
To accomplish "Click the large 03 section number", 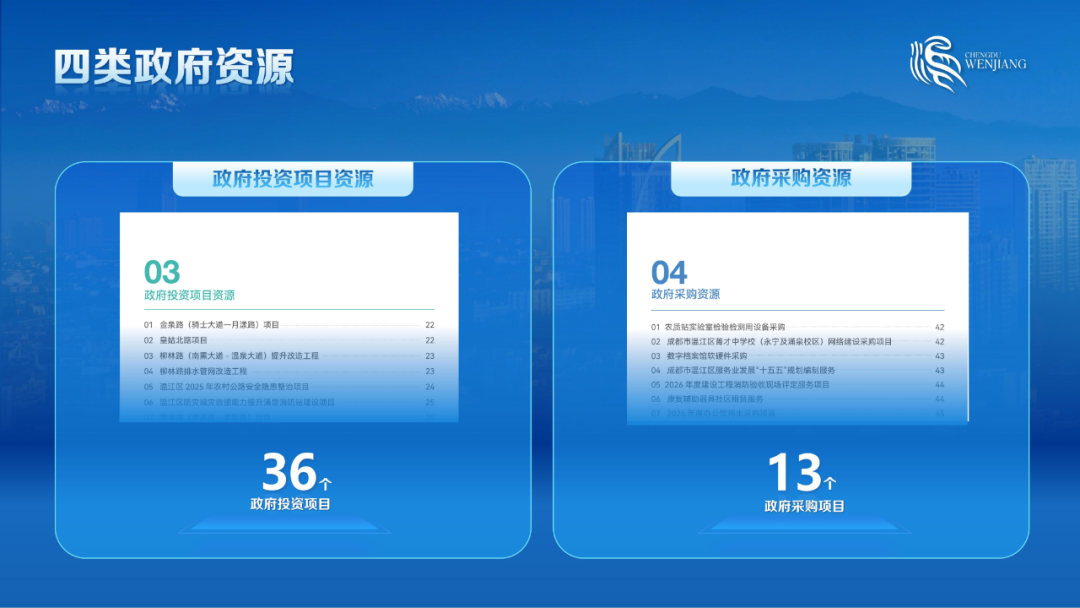I will pos(162,272).
